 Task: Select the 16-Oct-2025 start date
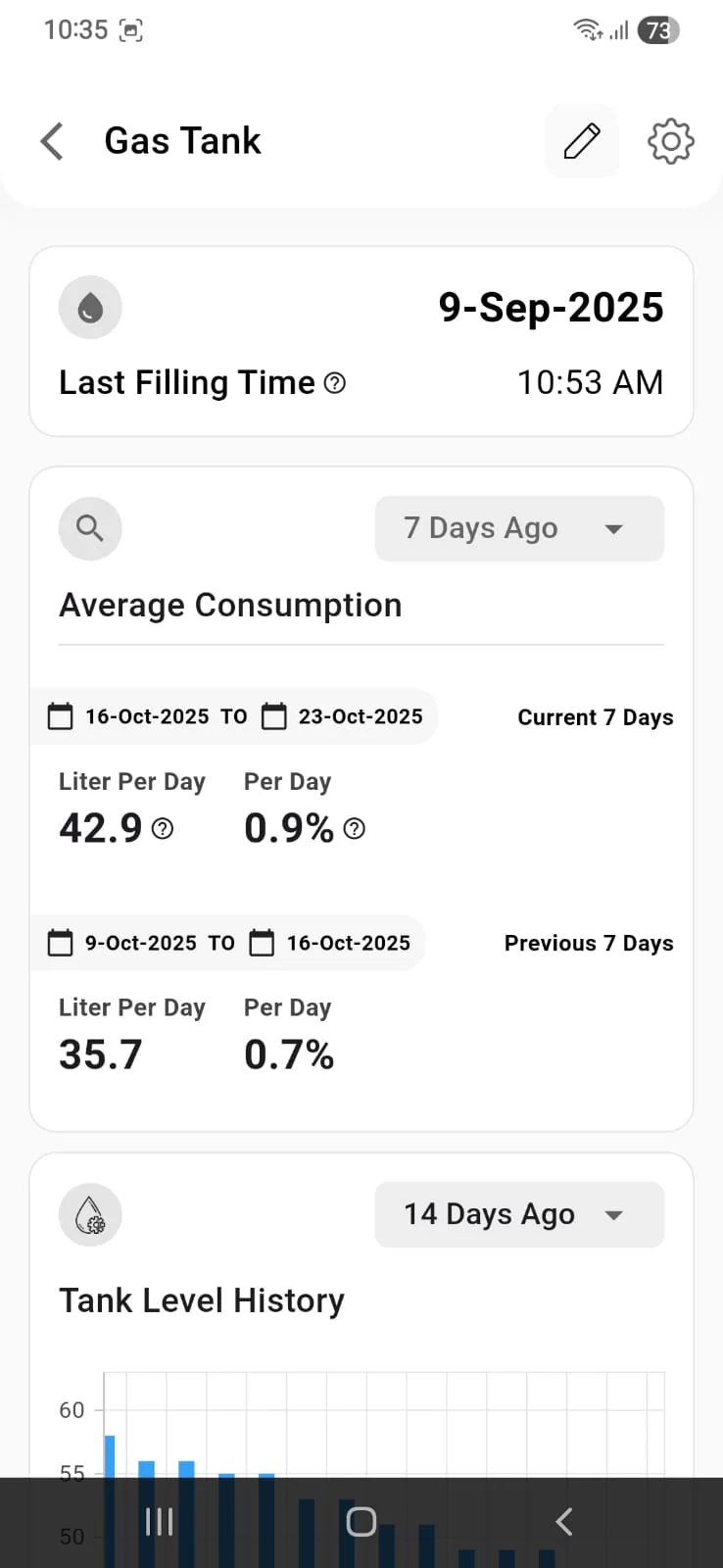point(147,716)
